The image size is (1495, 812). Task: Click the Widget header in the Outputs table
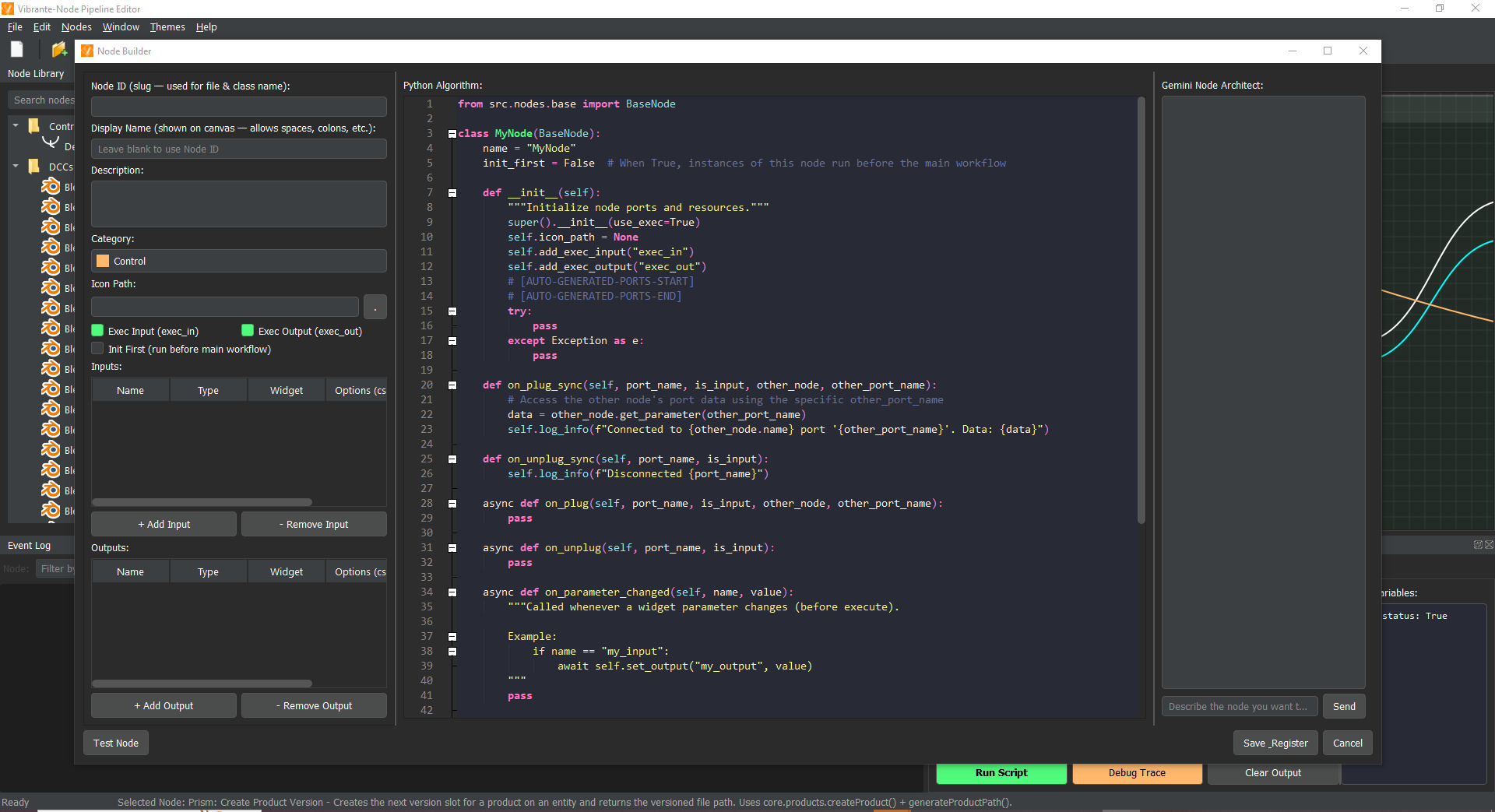tap(287, 571)
